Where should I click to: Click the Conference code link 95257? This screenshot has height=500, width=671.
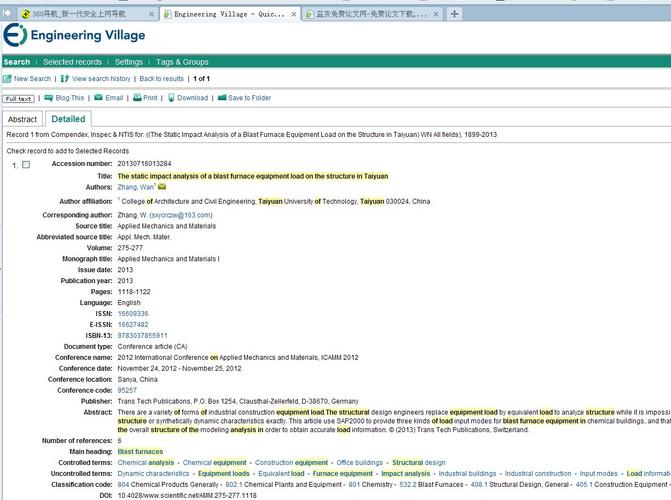[x=127, y=390]
